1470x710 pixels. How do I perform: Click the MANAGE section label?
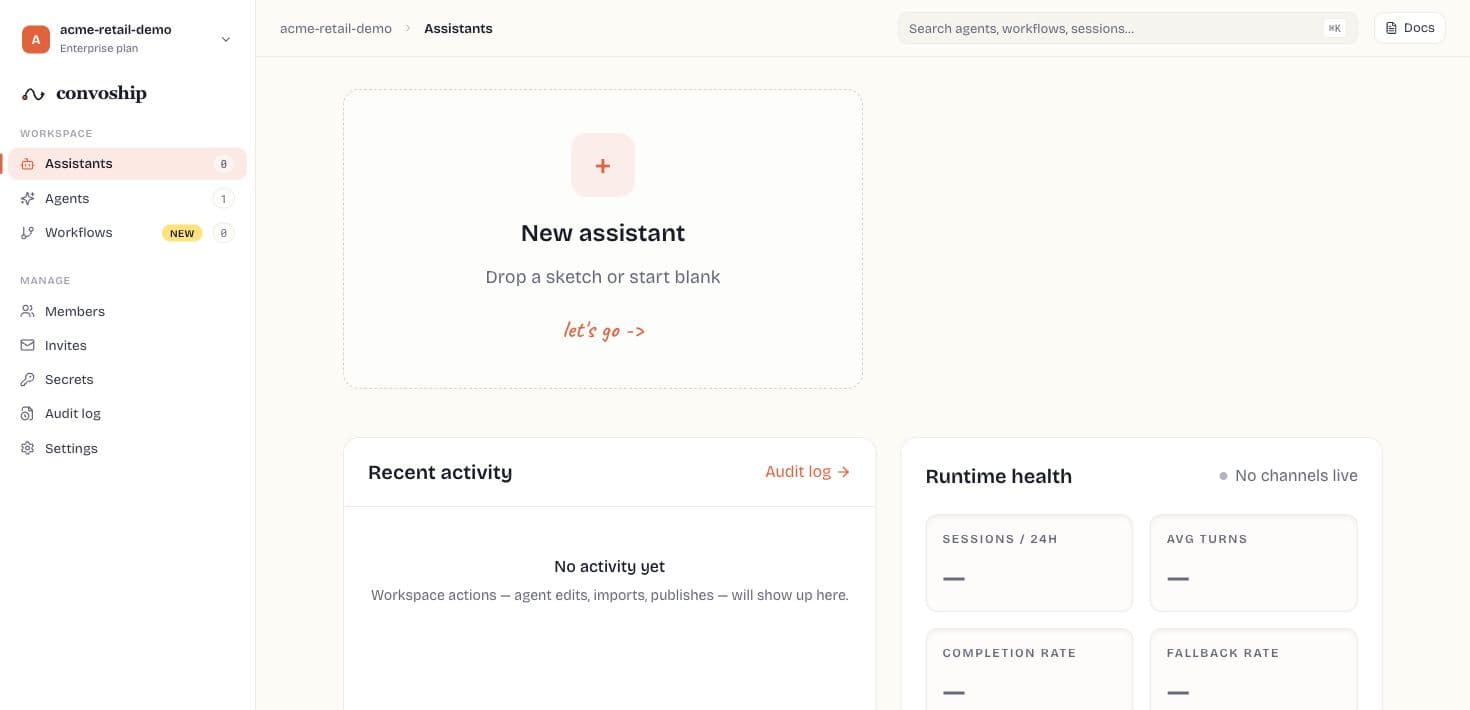tap(45, 280)
